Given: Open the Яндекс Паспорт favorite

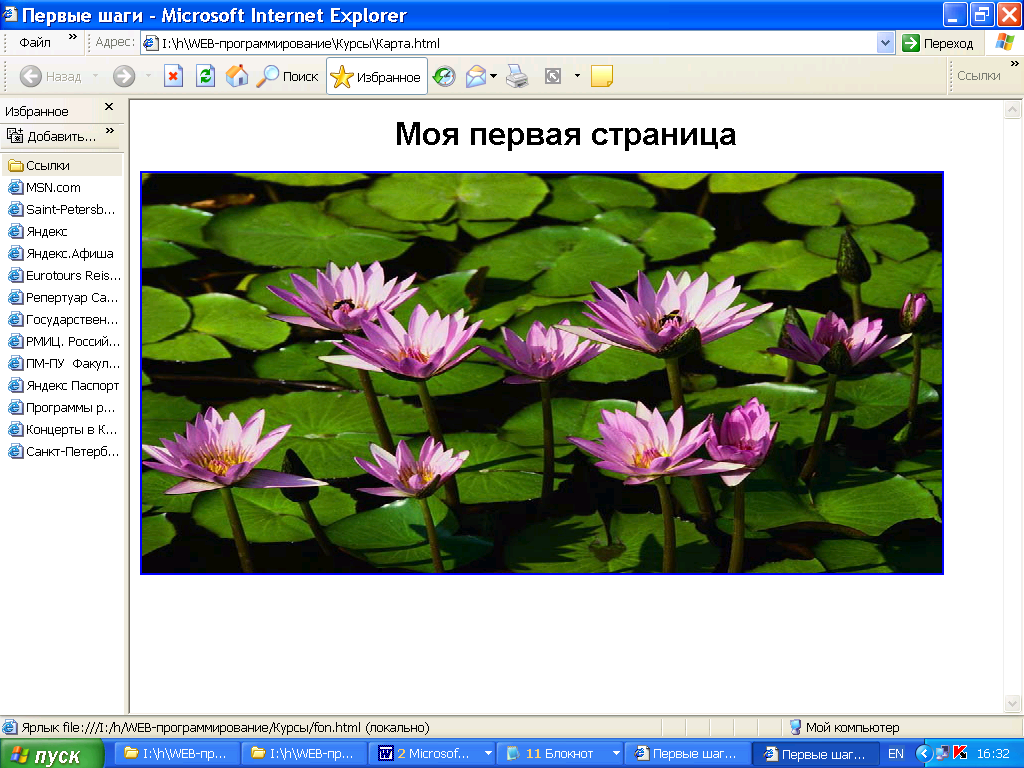Looking at the screenshot, I should pyautogui.click(x=63, y=385).
